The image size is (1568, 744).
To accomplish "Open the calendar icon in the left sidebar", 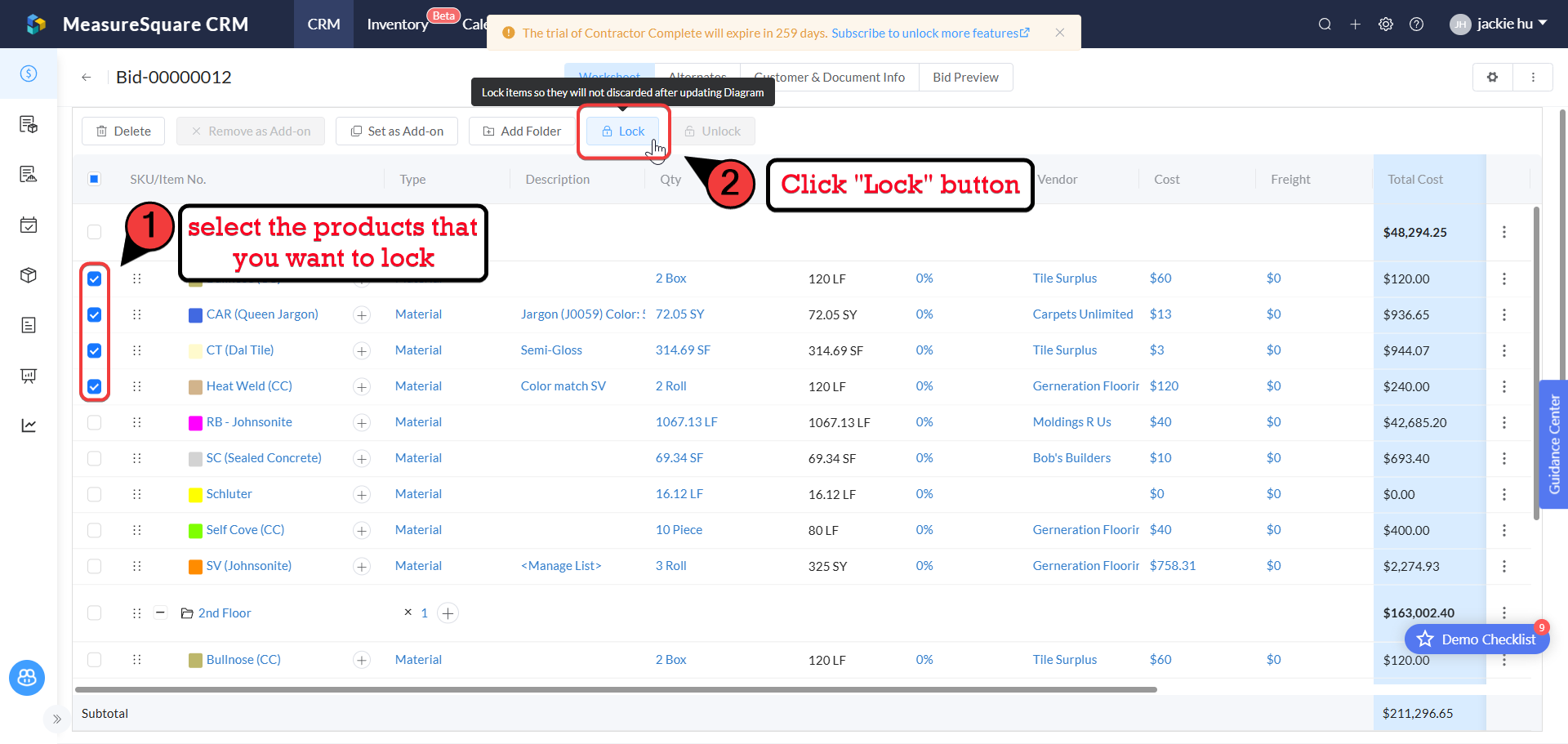I will (29, 225).
